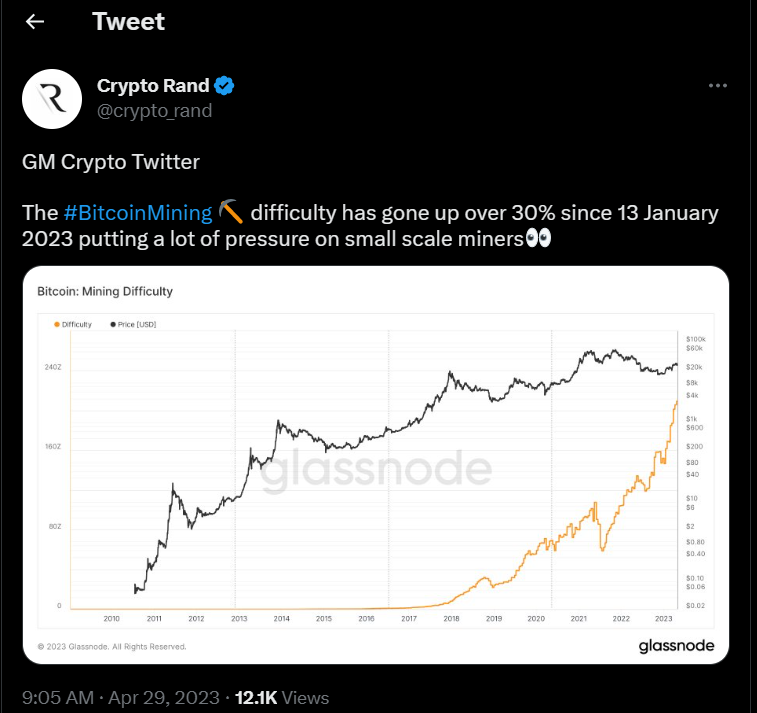The height and width of the screenshot is (713, 757).
Task: Open the @crypto_rand handle link
Action: [x=154, y=111]
